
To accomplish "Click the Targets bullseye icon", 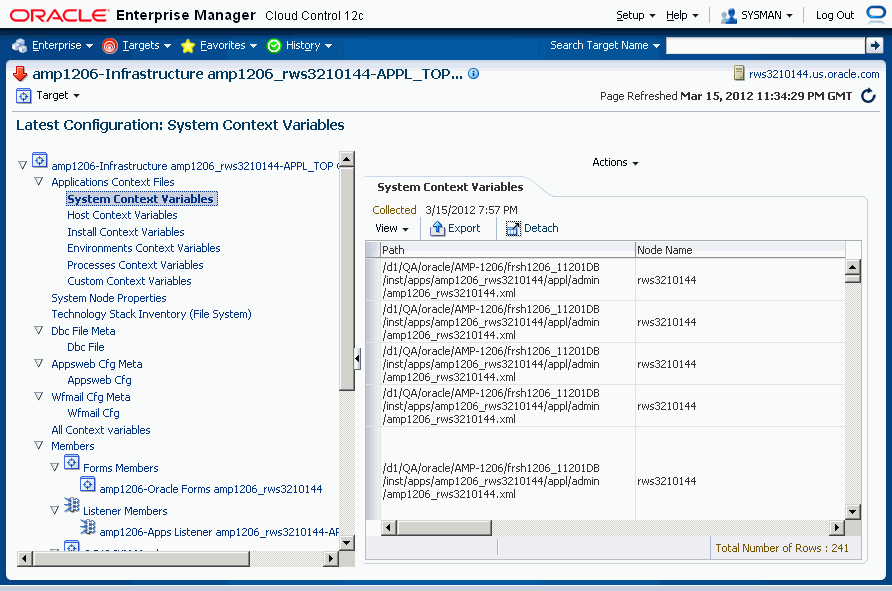I will pyautogui.click(x=110, y=46).
